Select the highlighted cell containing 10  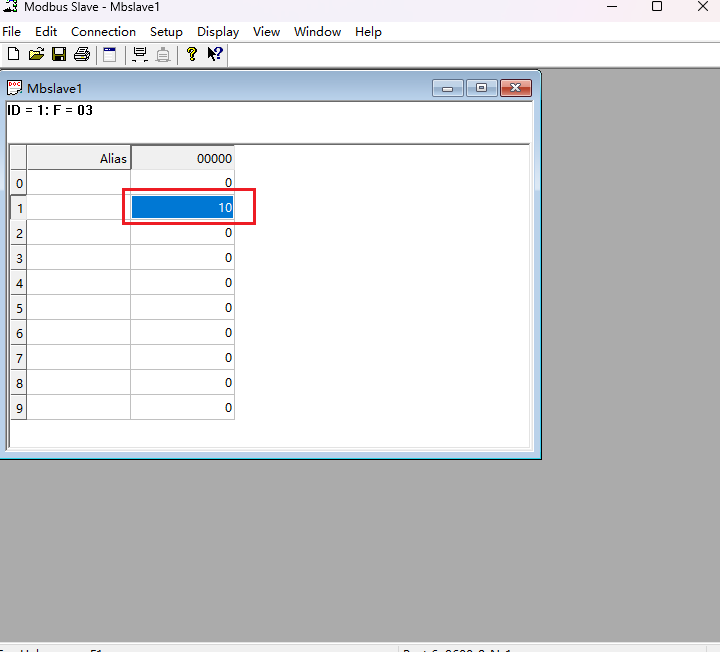[182, 208]
